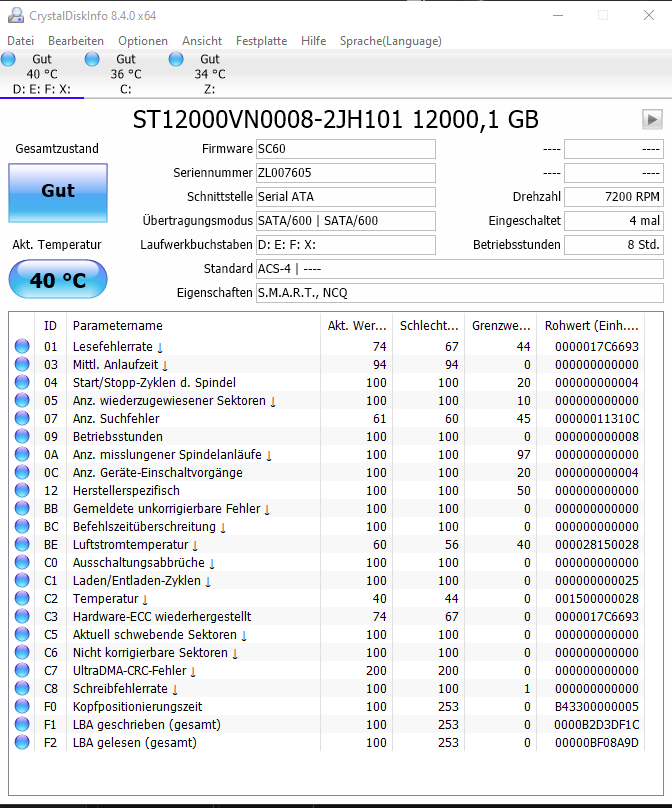The width and height of the screenshot is (672, 808).
Task: Click the Seriennummer field ZL007605
Action: tap(346, 173)
